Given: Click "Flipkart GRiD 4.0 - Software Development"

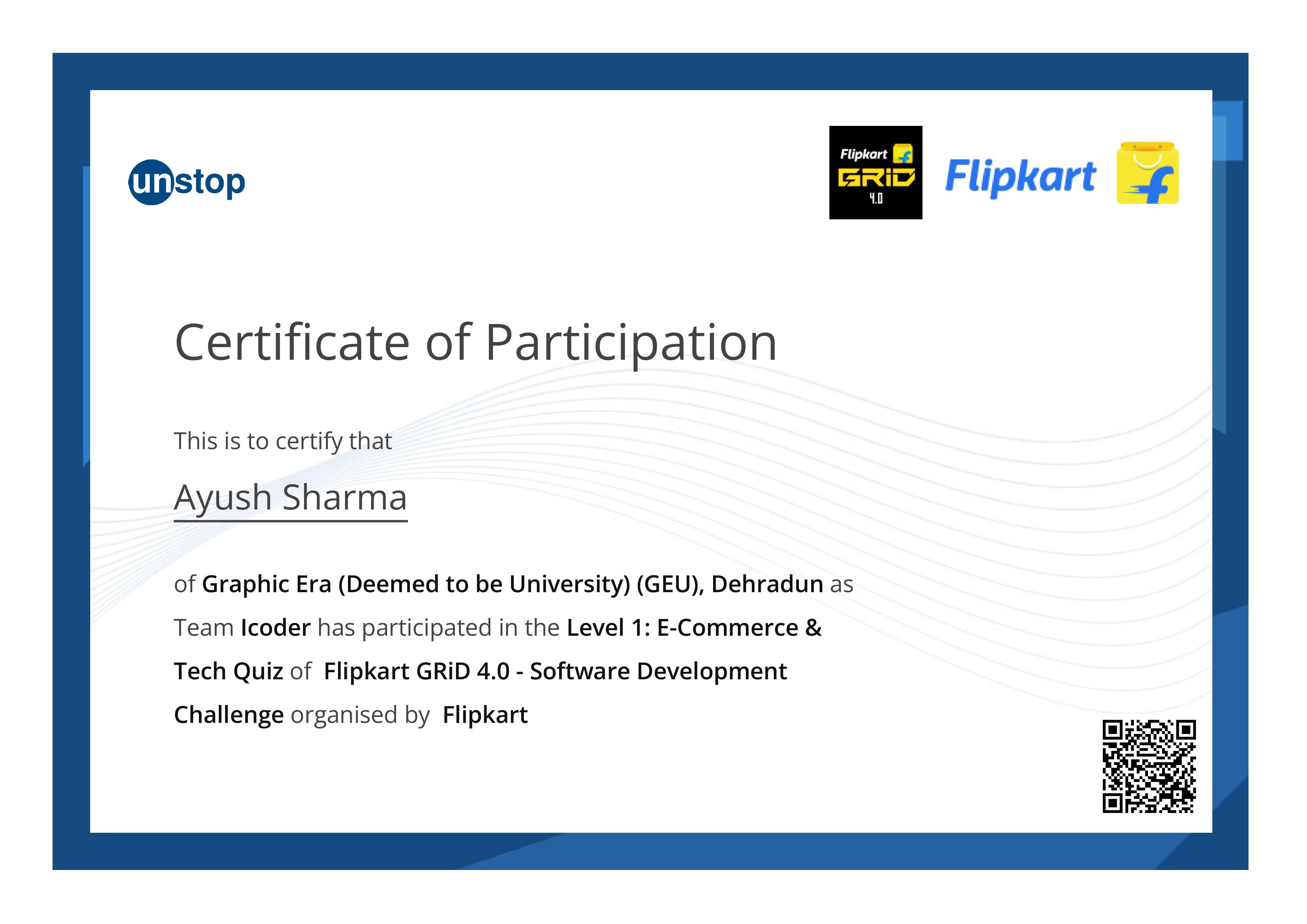Looking at the screenshot, I should (x=555, y=671).
